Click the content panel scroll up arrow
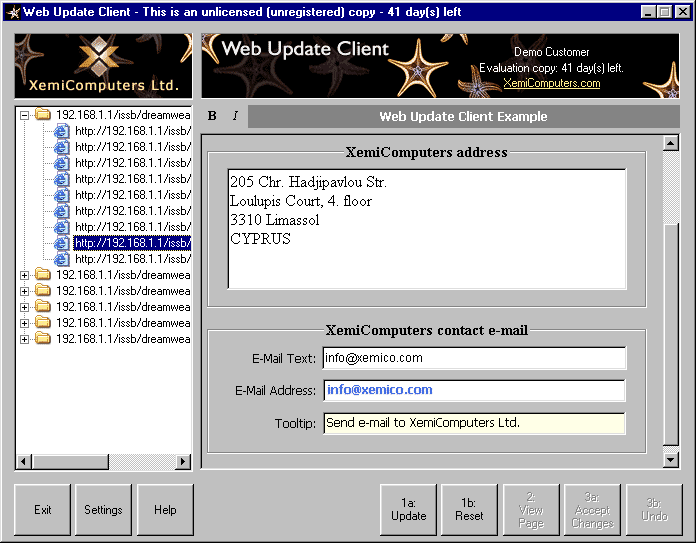696x543 pixels. click(671, 143)
